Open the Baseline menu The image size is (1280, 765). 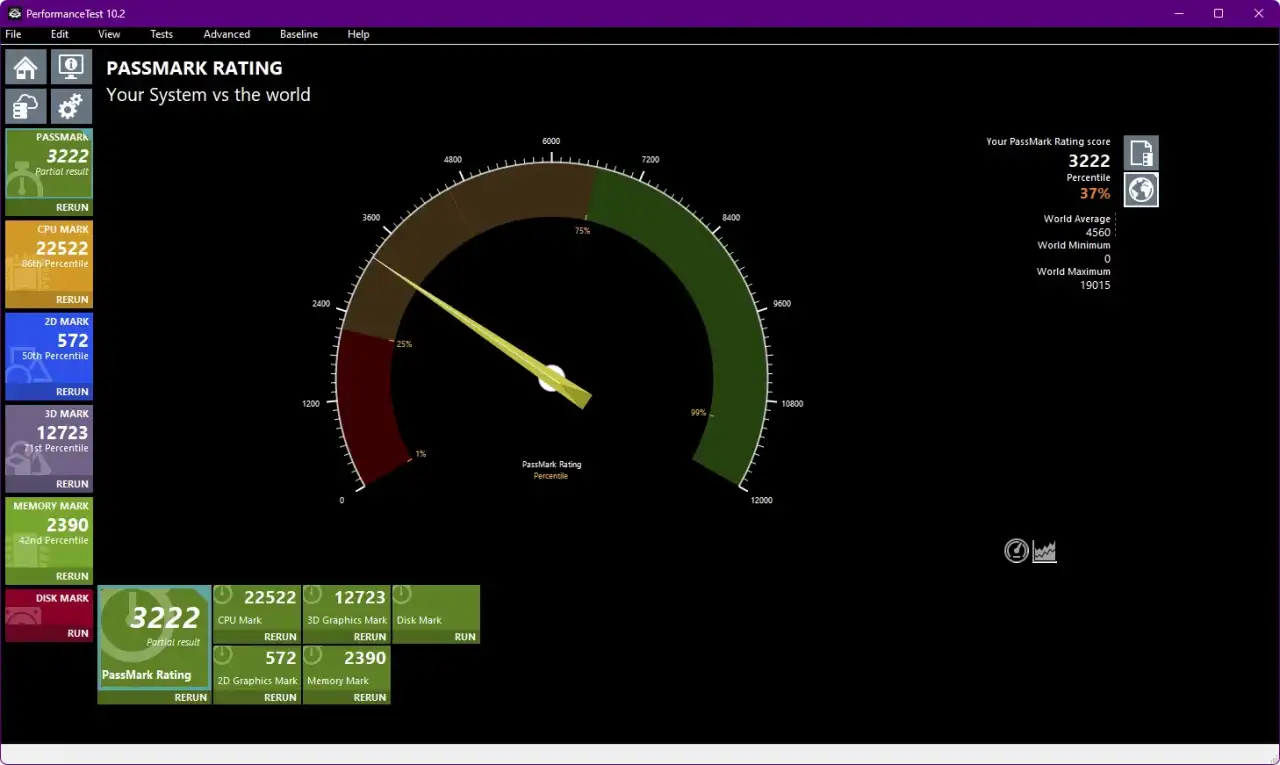pos(298,34)
